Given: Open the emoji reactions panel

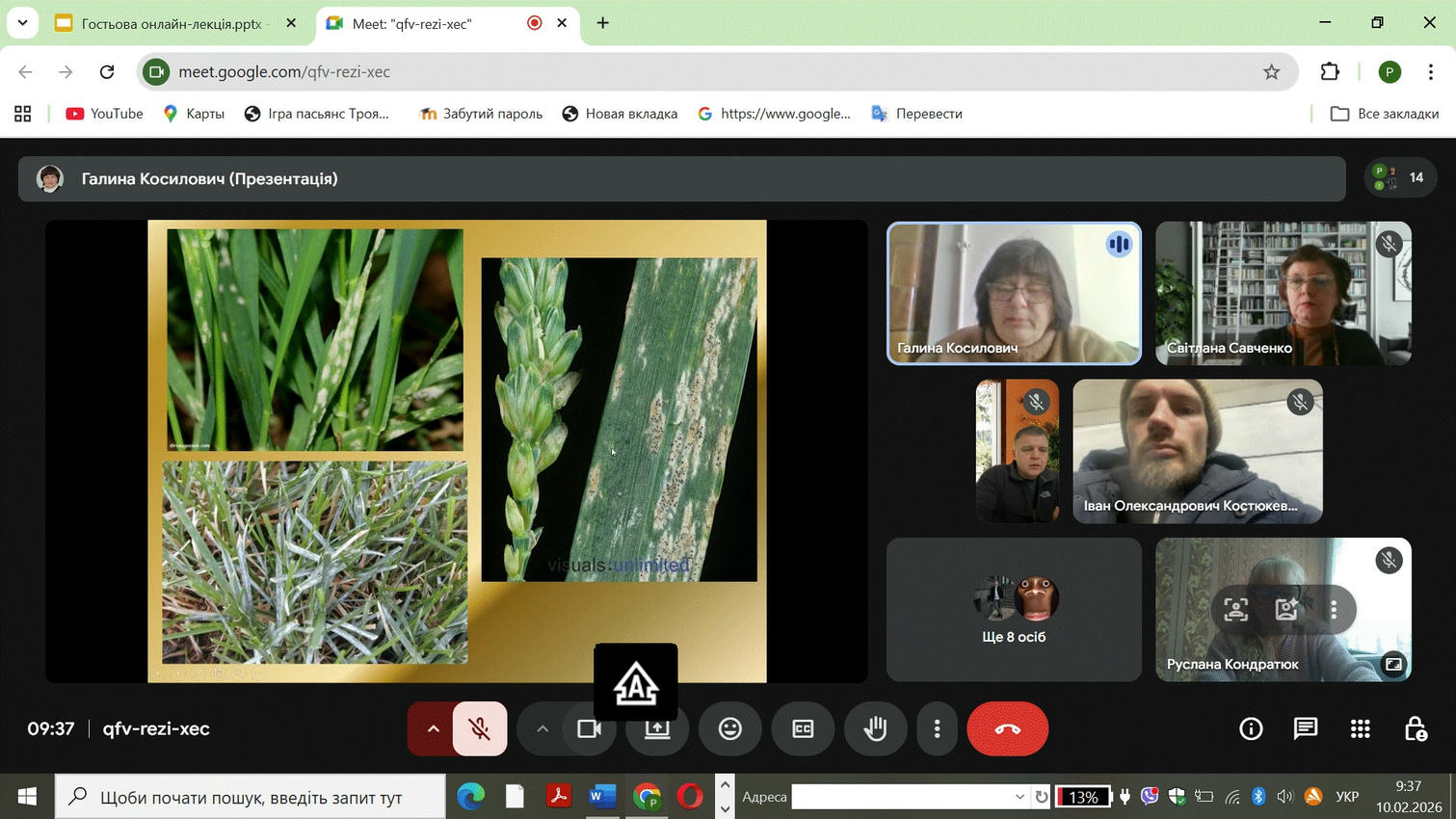Looking at the screenshot, I should [x=729, y=729].
